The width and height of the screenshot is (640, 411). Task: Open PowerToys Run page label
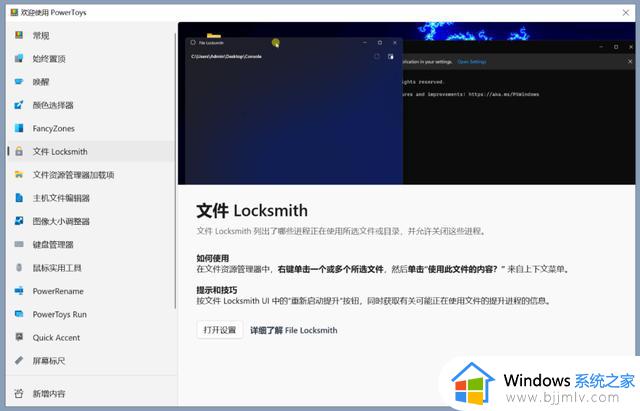(x=60, y=315)
